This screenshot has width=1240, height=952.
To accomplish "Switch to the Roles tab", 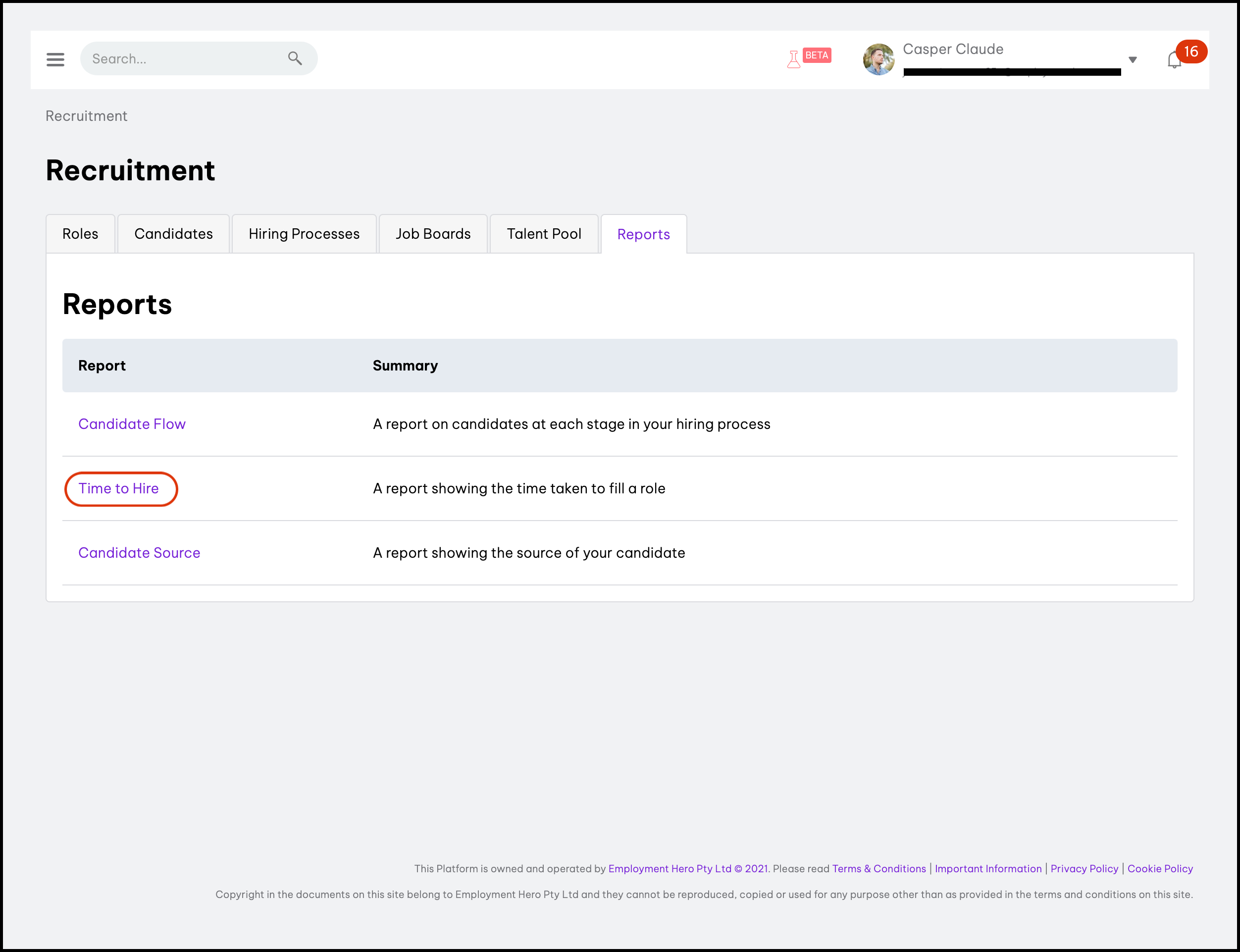I will pos(80,234).
